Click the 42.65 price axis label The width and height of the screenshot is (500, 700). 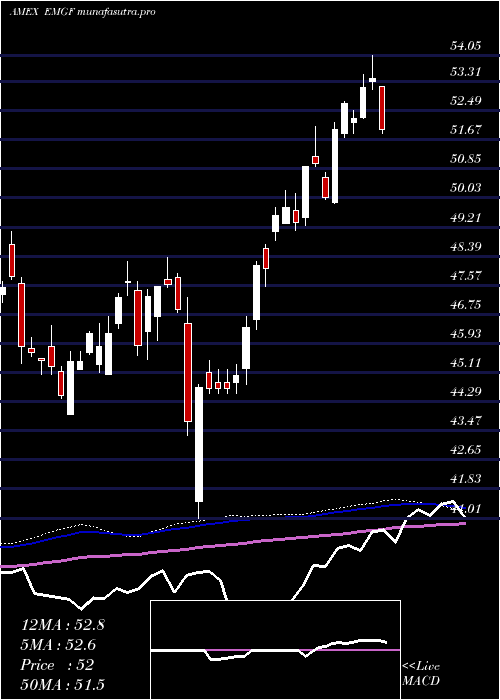(x=465, y=450)
